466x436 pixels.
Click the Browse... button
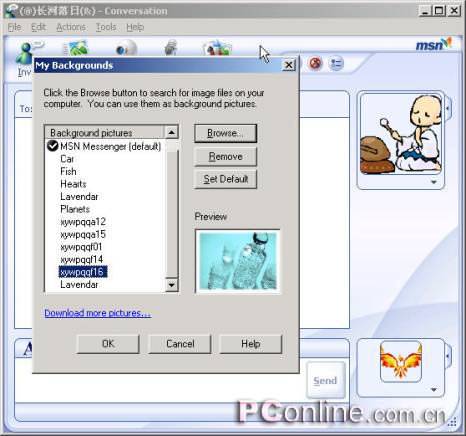pyautogui.click(x=226, y=133)
